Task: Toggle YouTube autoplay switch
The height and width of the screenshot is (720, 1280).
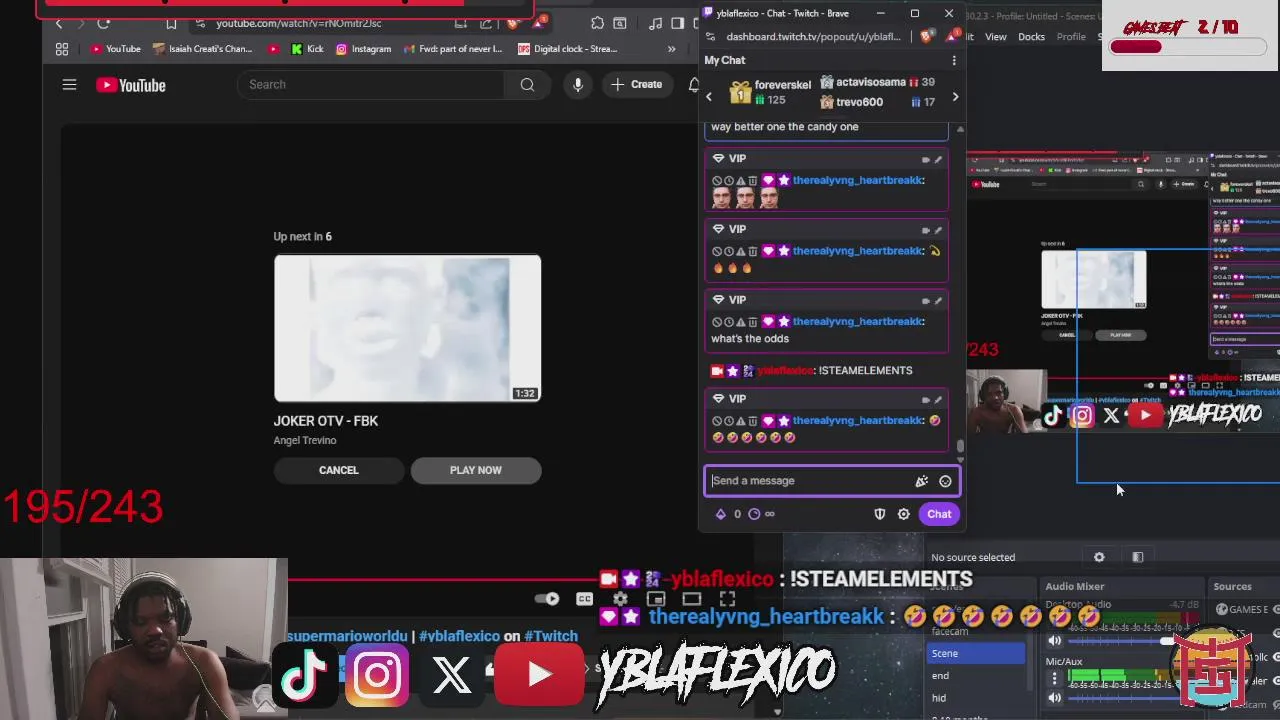Action: click(547, 599)
